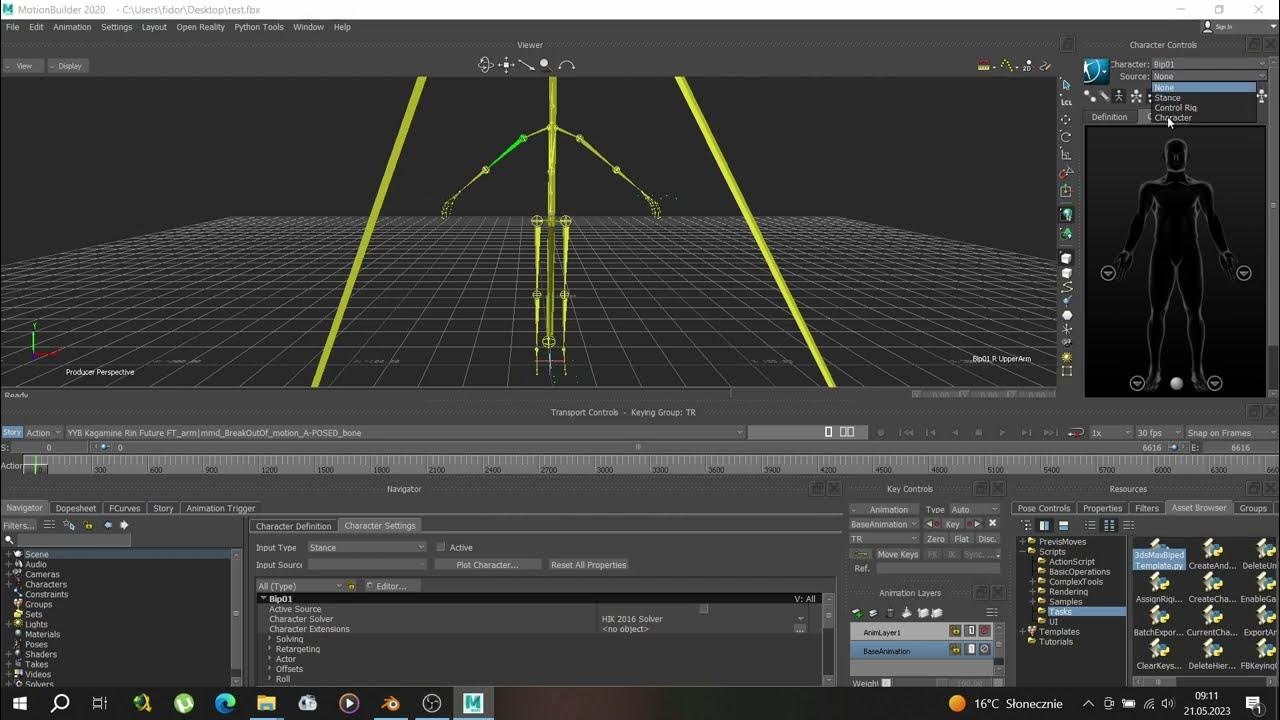The width and height of the screenshot is (1280, 720).
Task: Click the Flat key button
Action: pos(961,539)
